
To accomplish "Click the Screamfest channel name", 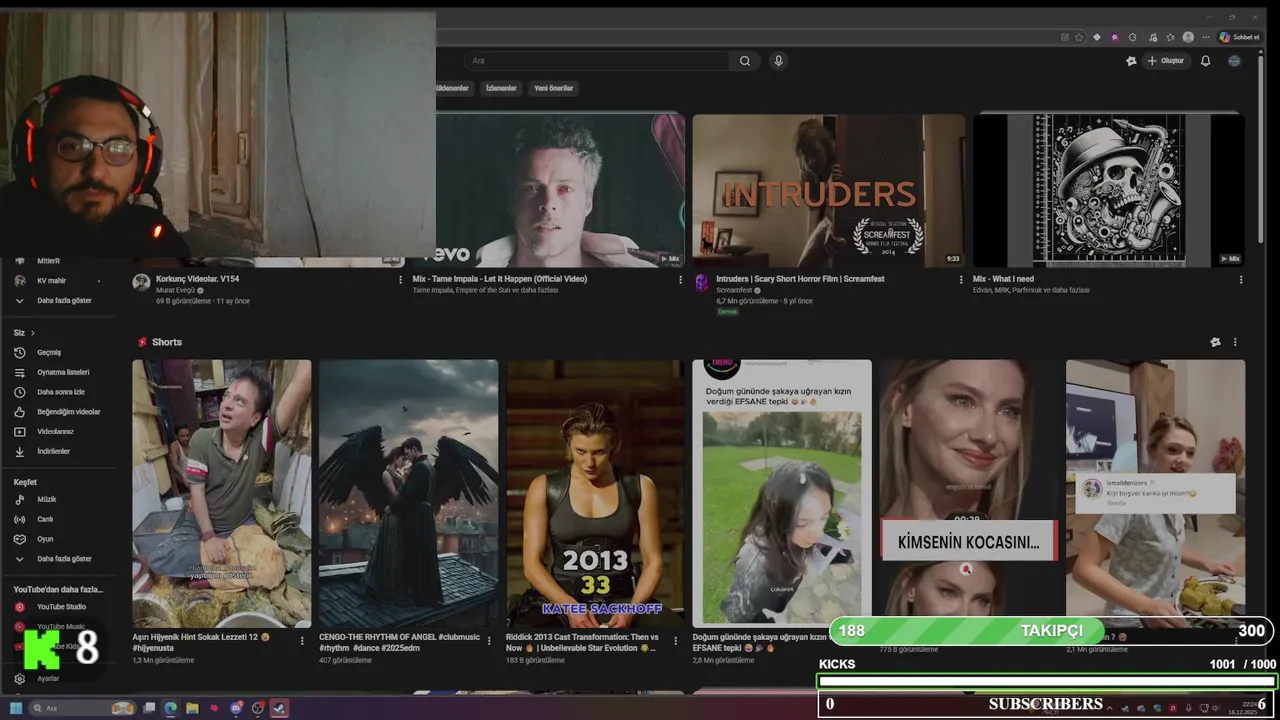I will [x=734, y=290].
